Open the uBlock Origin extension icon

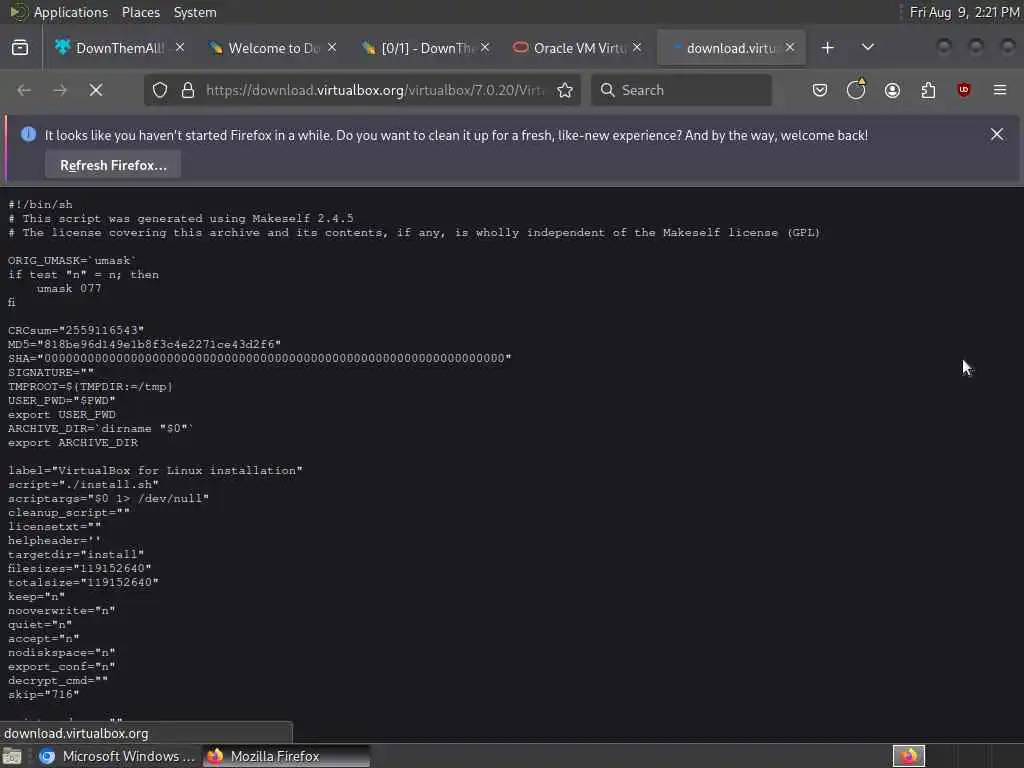964,90
